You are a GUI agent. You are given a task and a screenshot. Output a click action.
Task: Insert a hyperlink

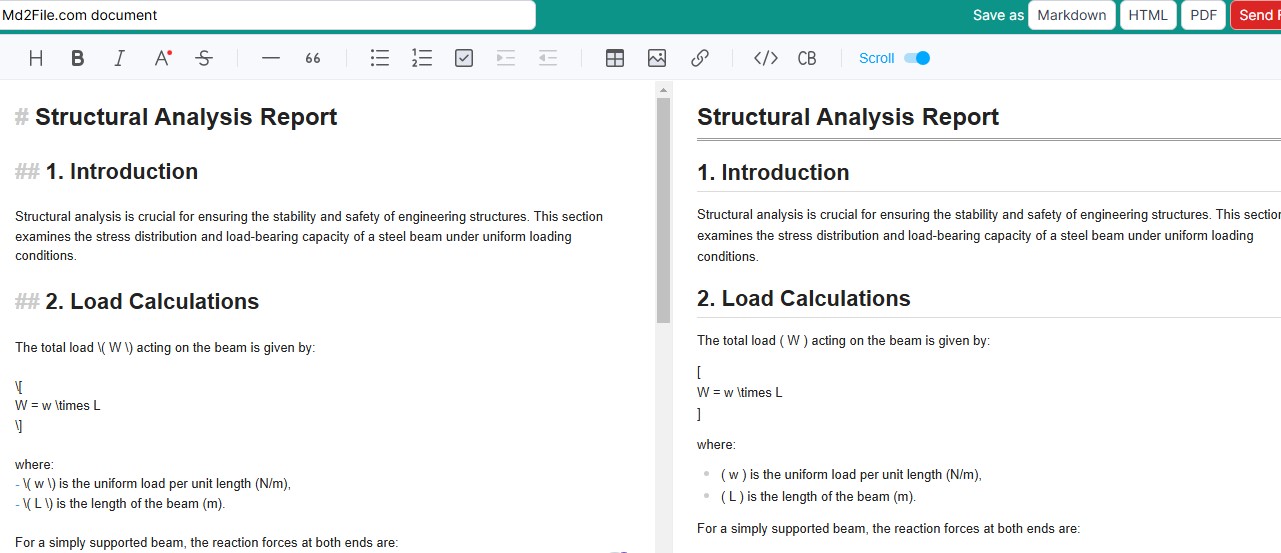coord(700,58)
